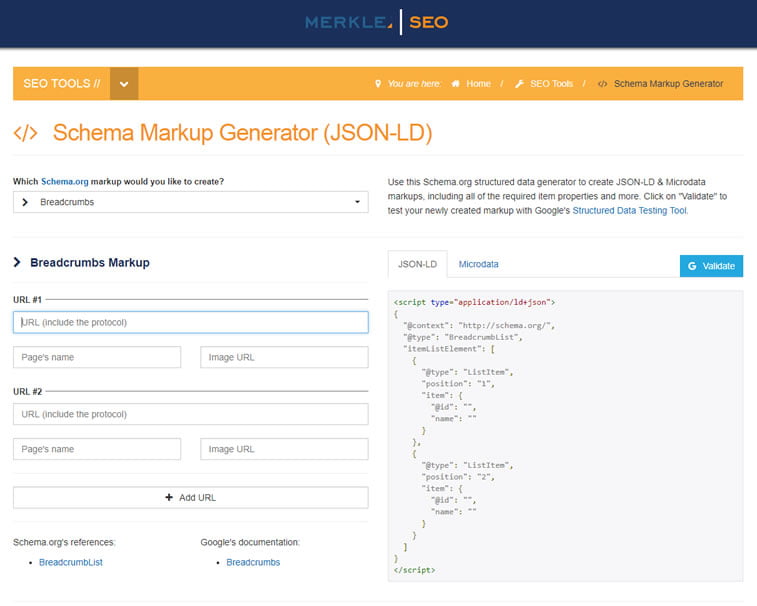Click the URL #1 section label

coord(28,300)
